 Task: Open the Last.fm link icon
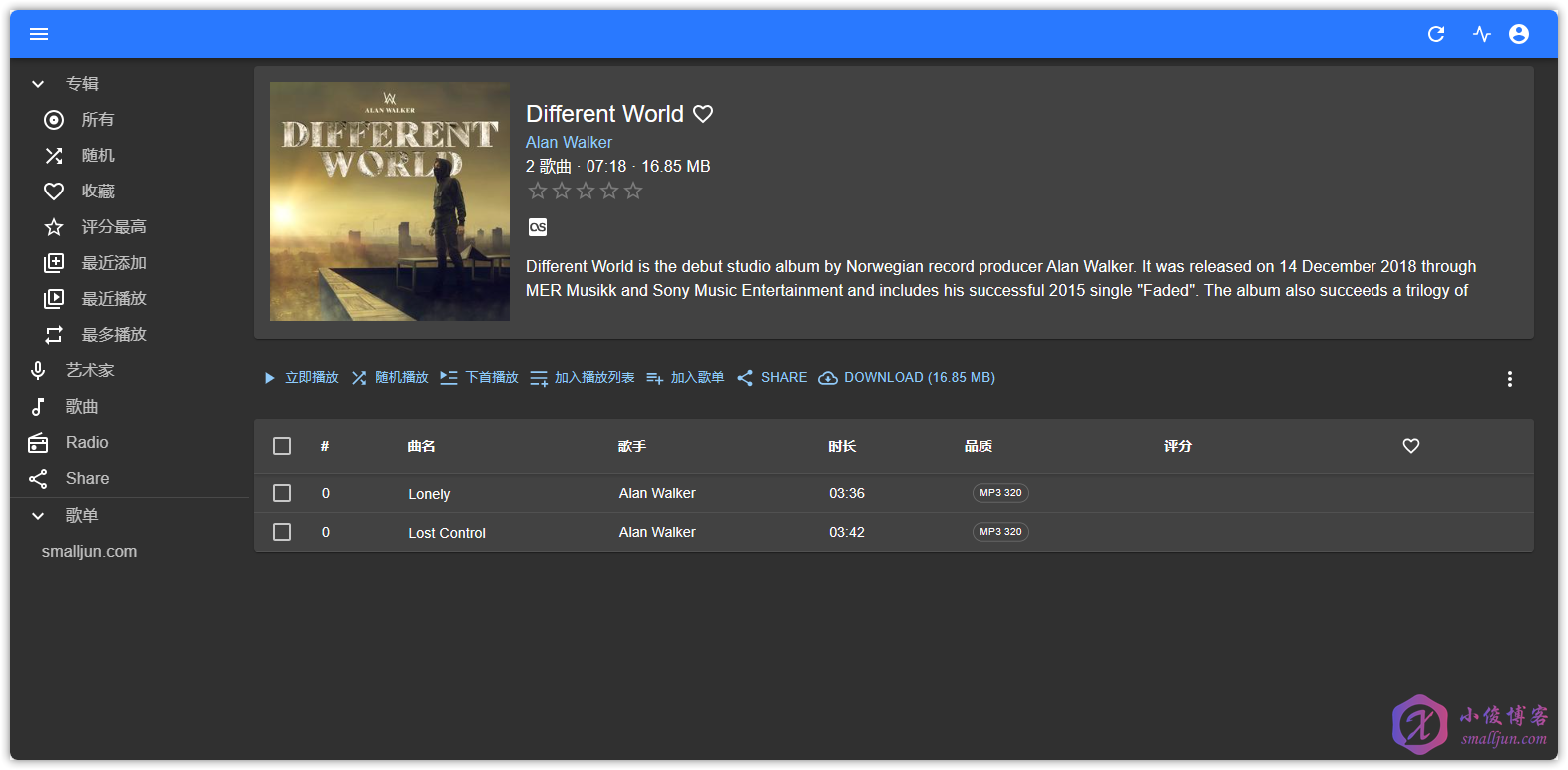[538, 227]
